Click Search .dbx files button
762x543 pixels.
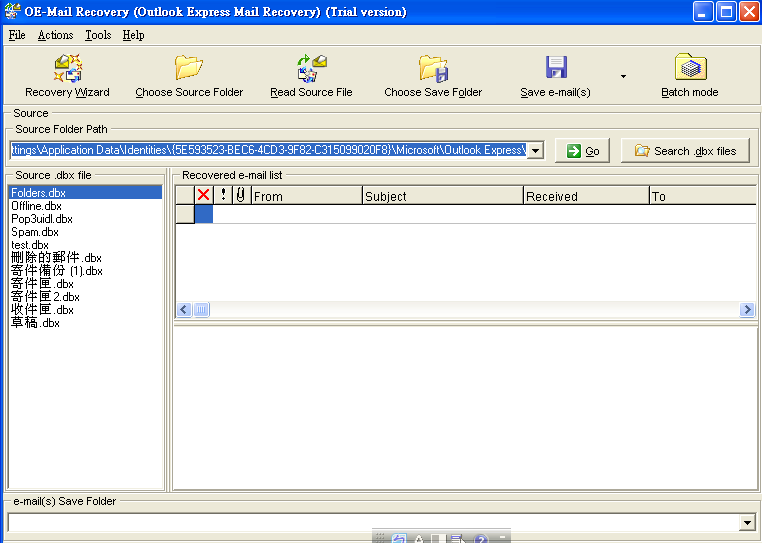tap(685, 151)
